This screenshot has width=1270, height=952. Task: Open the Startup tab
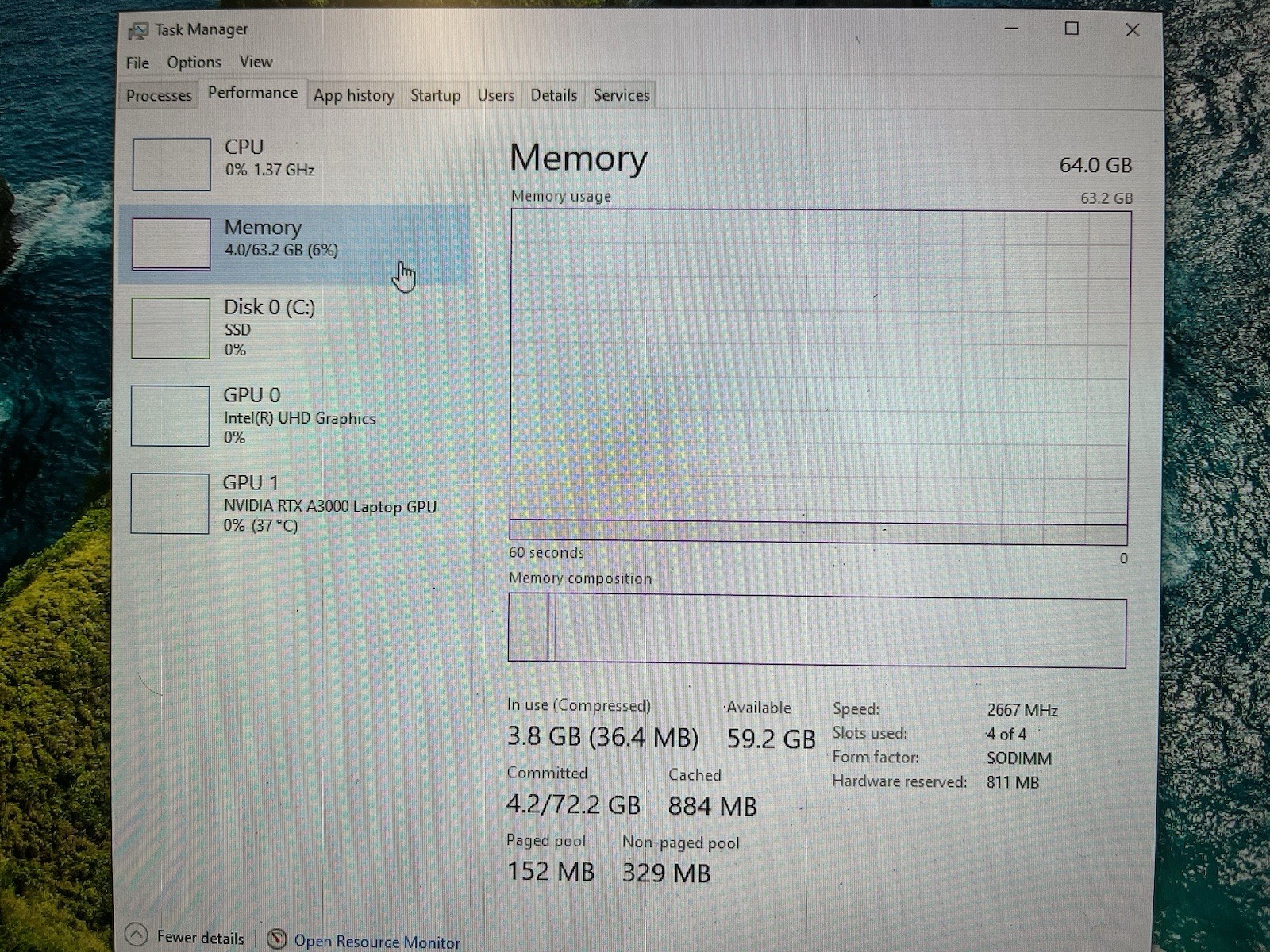point(435,95)
